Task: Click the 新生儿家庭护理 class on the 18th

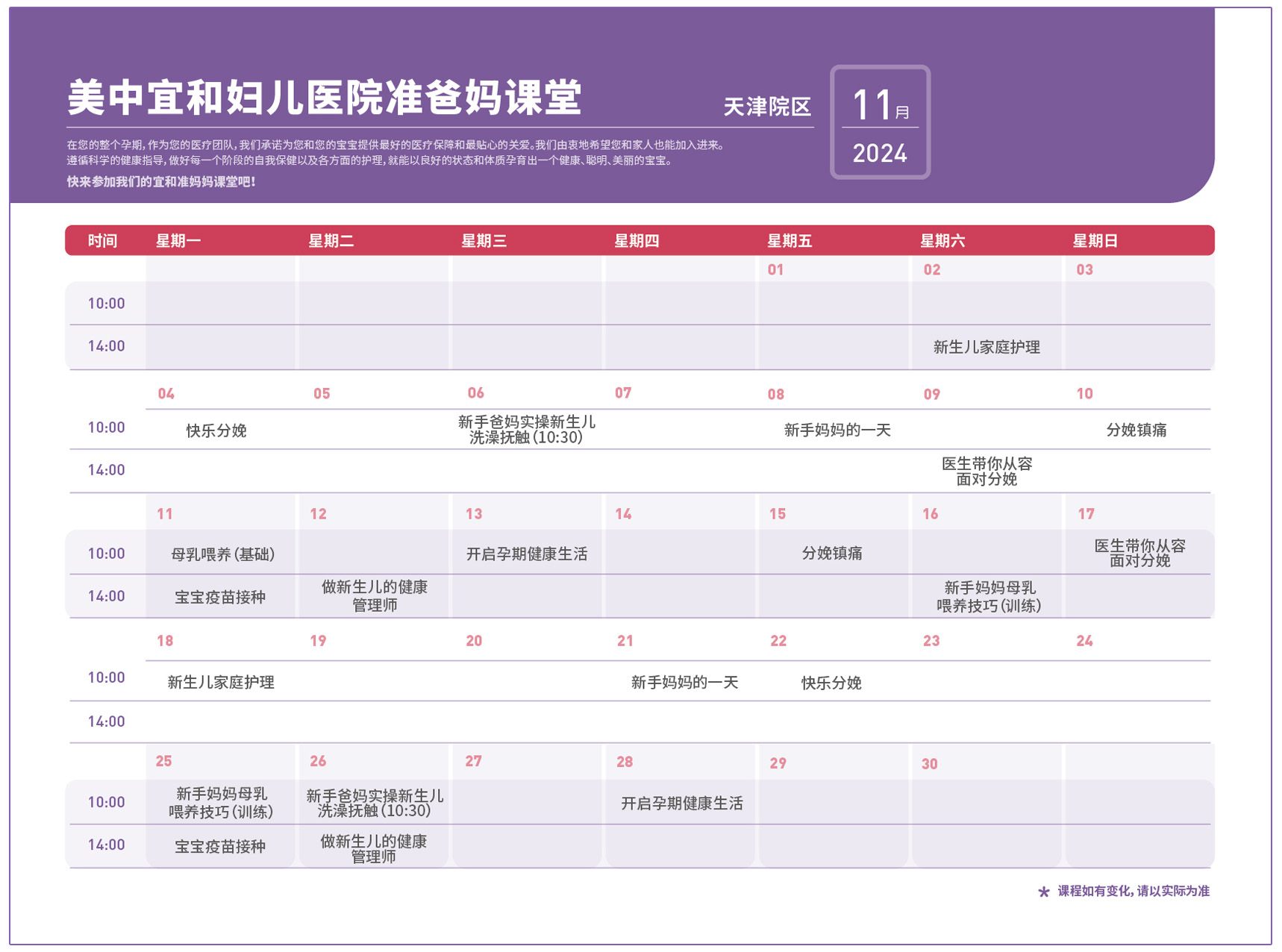Action: 221,682
